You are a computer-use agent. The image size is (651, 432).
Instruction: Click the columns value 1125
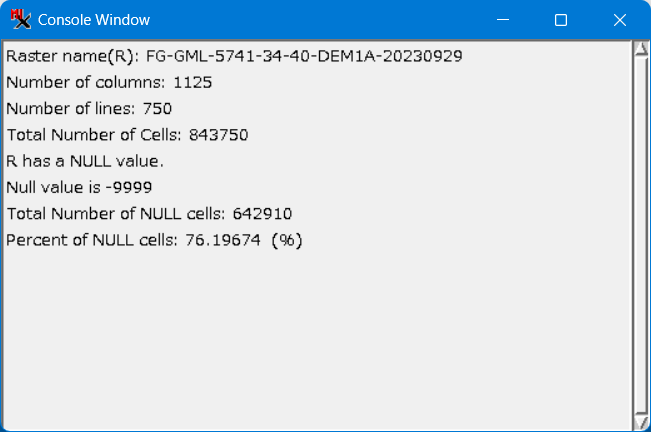[x=192, y=82]
